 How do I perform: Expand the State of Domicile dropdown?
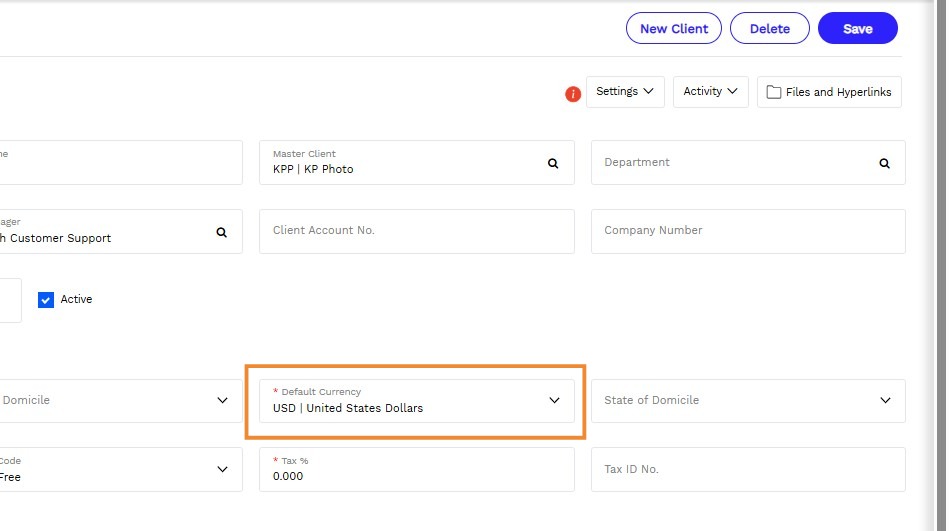[748, 401]
